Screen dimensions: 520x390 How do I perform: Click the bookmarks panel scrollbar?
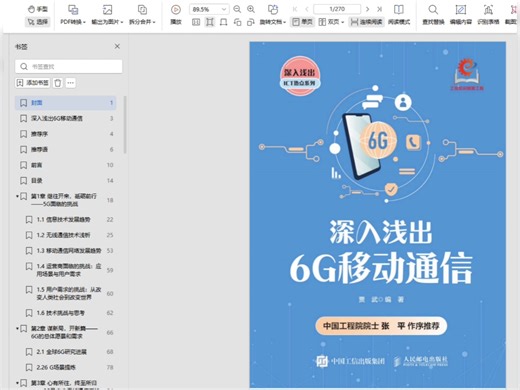point(125,125)
